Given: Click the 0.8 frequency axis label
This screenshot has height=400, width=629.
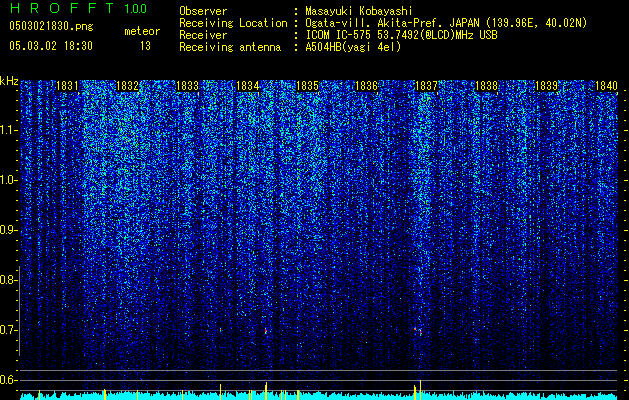Looking at the screenshot, I should click(8, 280).
